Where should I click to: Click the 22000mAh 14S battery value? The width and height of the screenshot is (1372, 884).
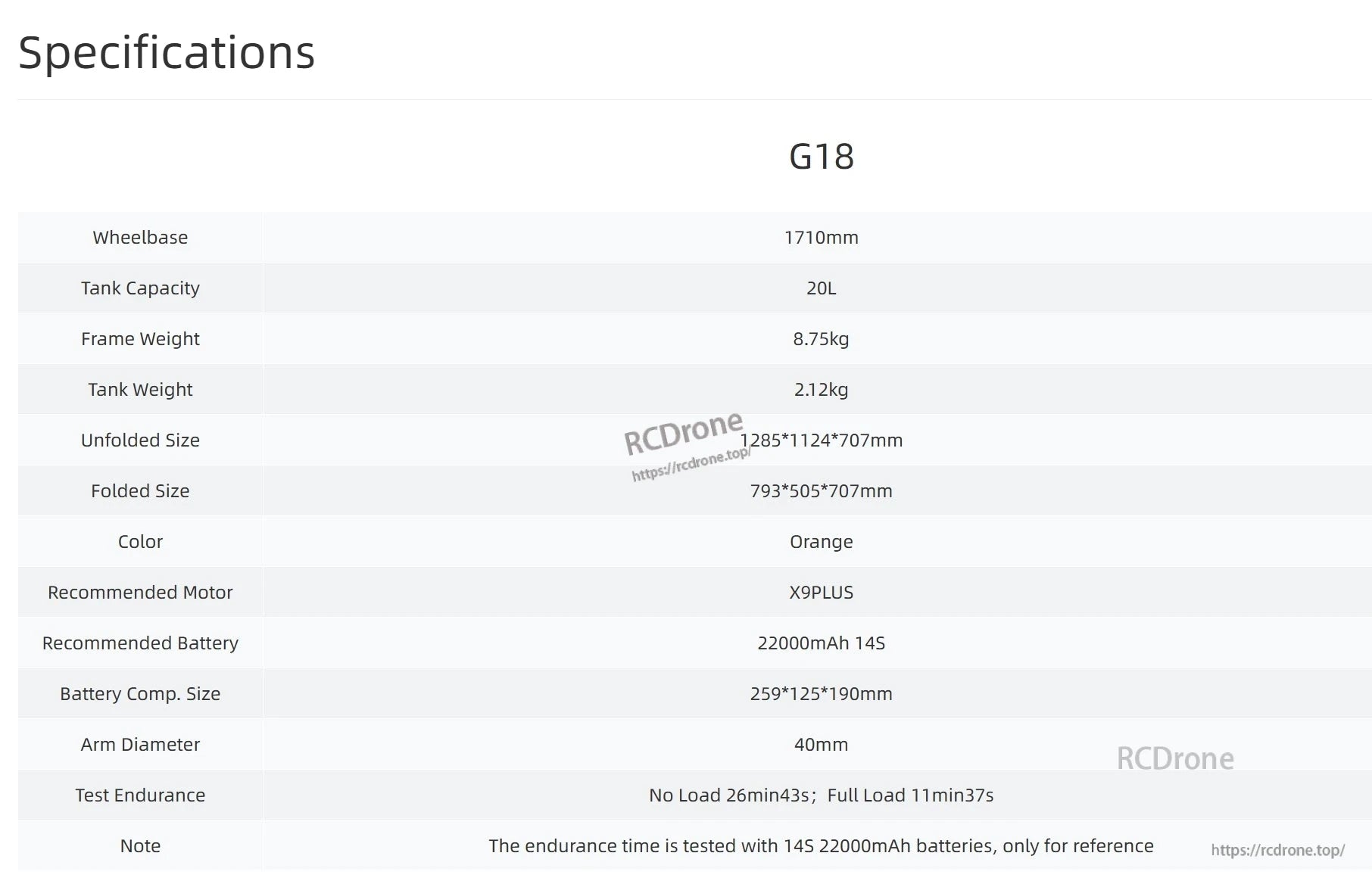point(822,643)
